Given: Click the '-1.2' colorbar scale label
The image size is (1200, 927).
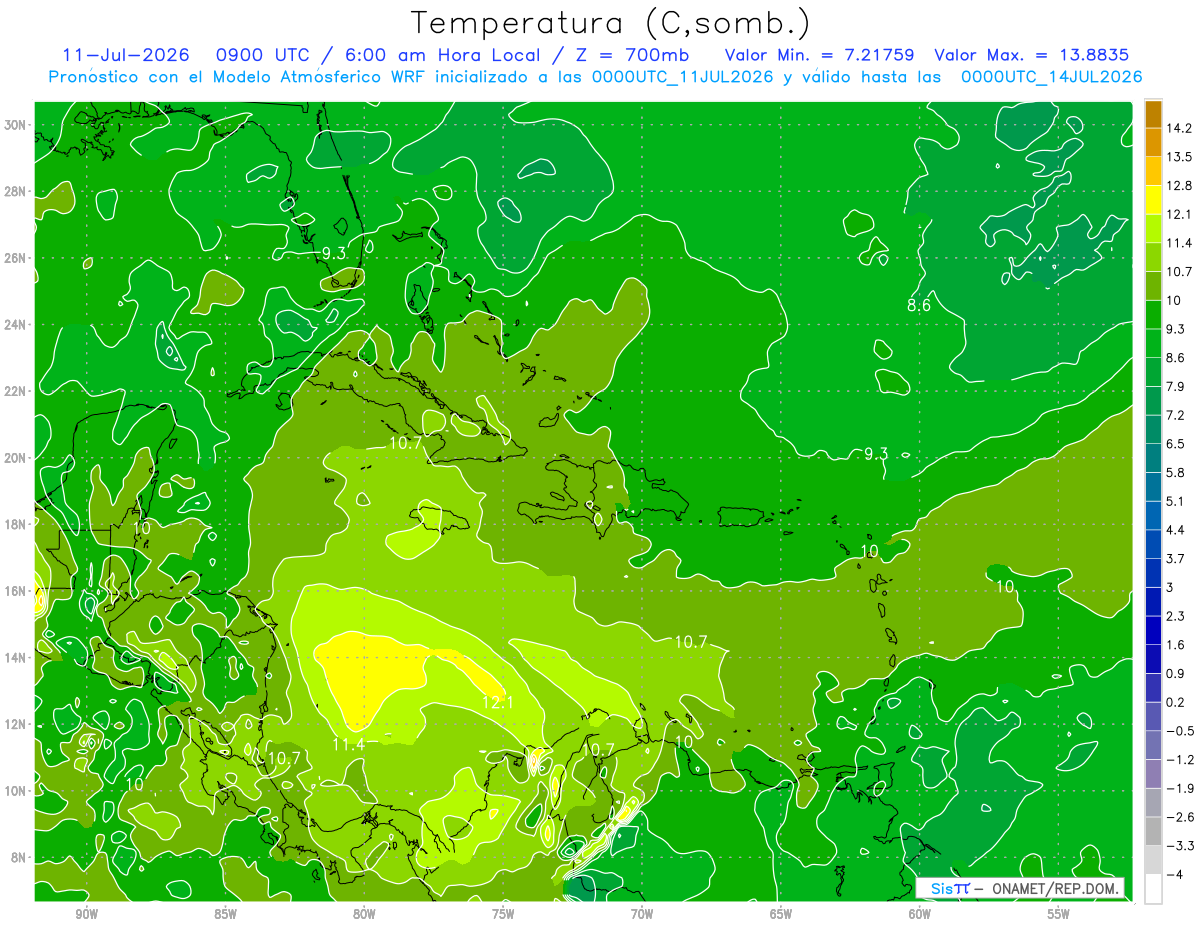Looking at the screenshot, I should click(1179, 760).
